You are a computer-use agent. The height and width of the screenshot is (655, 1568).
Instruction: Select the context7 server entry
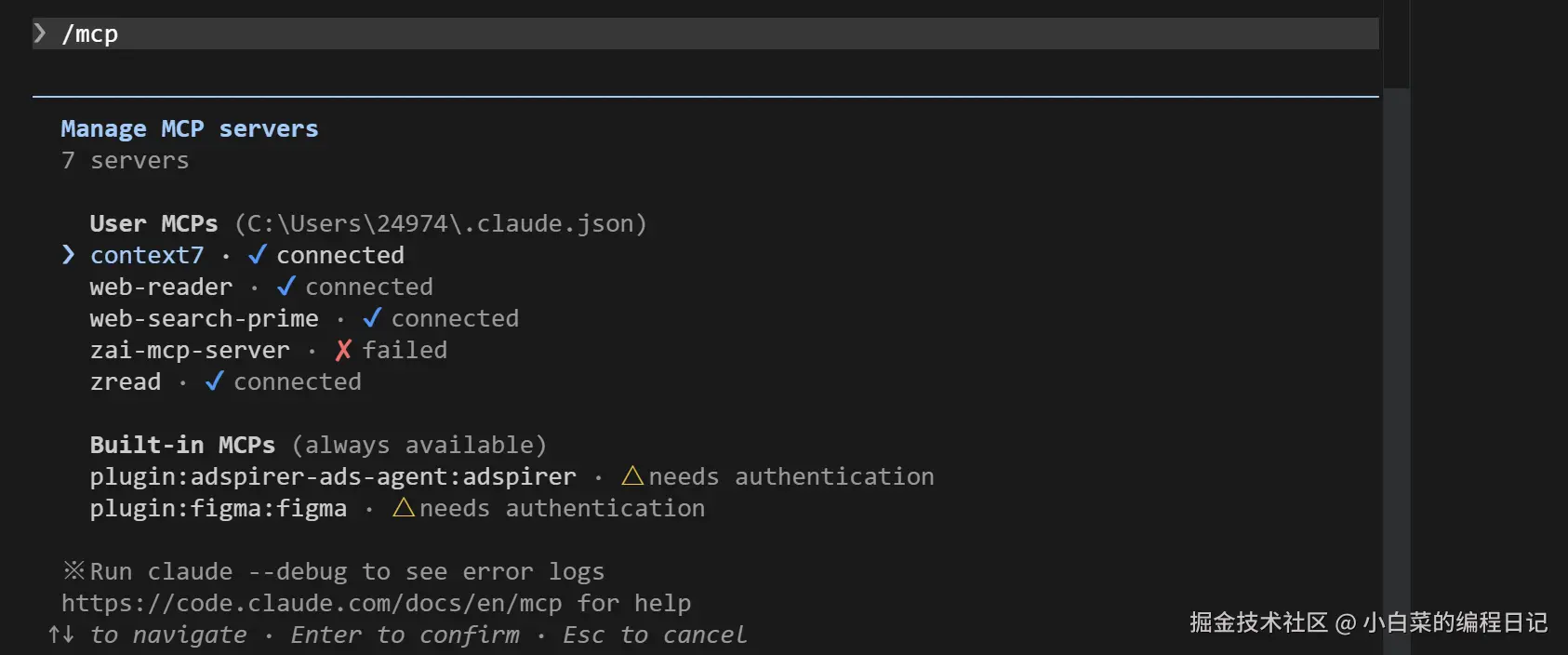(147, 255)
